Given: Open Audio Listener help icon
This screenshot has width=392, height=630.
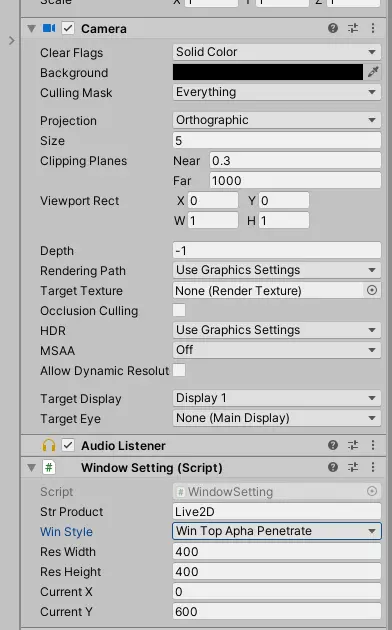Looking at the screenshot, I should point(333,445).
